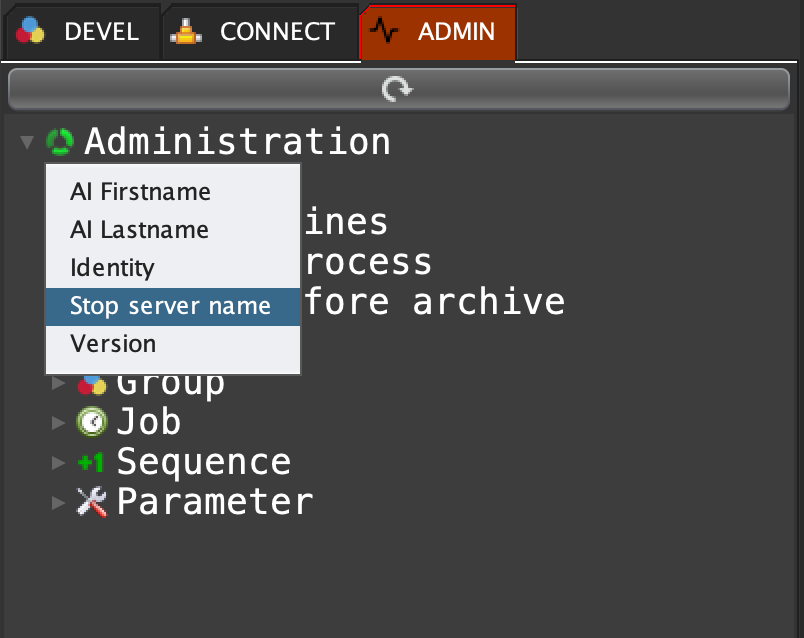Expand the Job tree node

click(58, 422)
